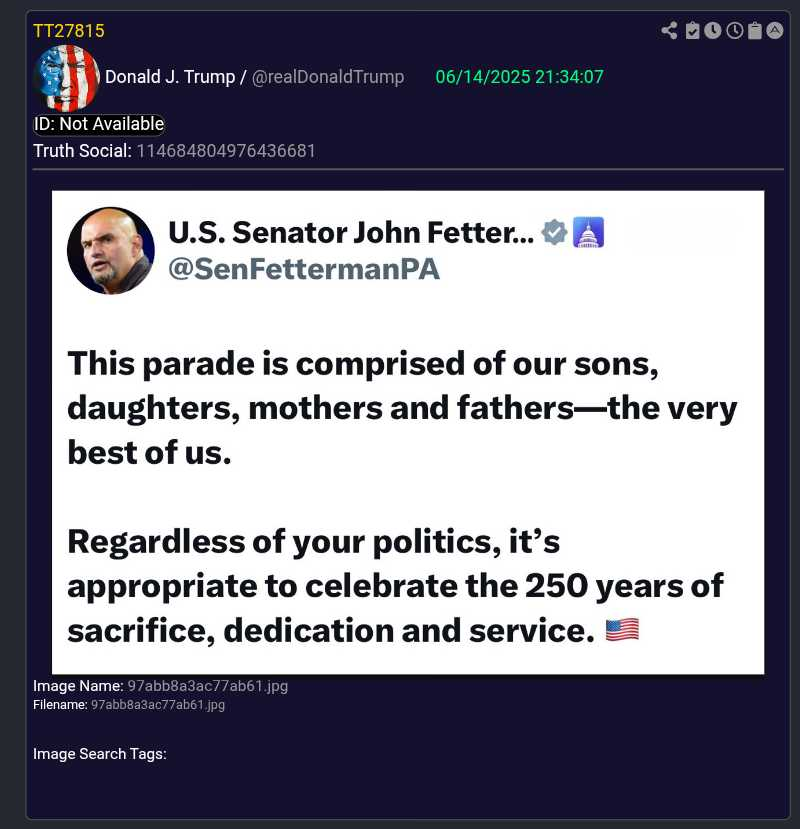The image size is (800, 829).
Task: Click the outlined clock icon
Action: [734, 31]
